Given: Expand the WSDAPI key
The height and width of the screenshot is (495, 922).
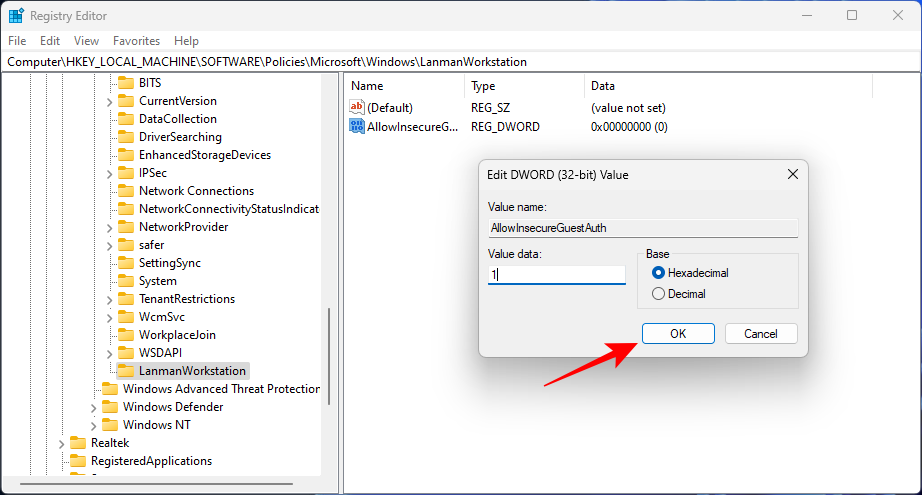Looking at the screenshot, I should [109, 354].
